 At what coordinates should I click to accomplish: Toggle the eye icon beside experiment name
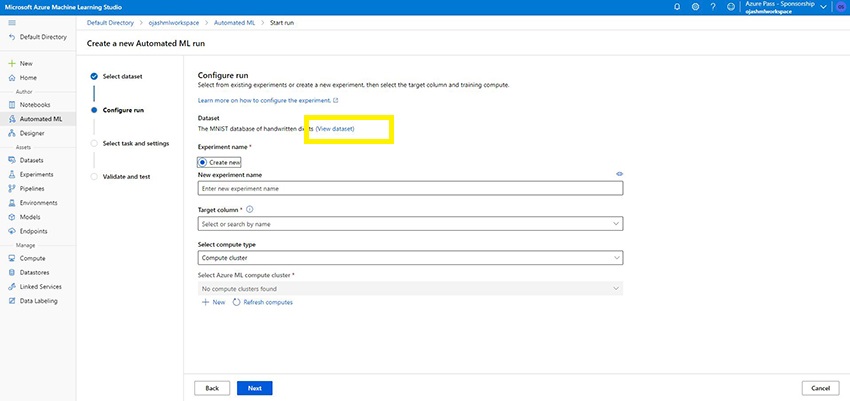[619, 174]
